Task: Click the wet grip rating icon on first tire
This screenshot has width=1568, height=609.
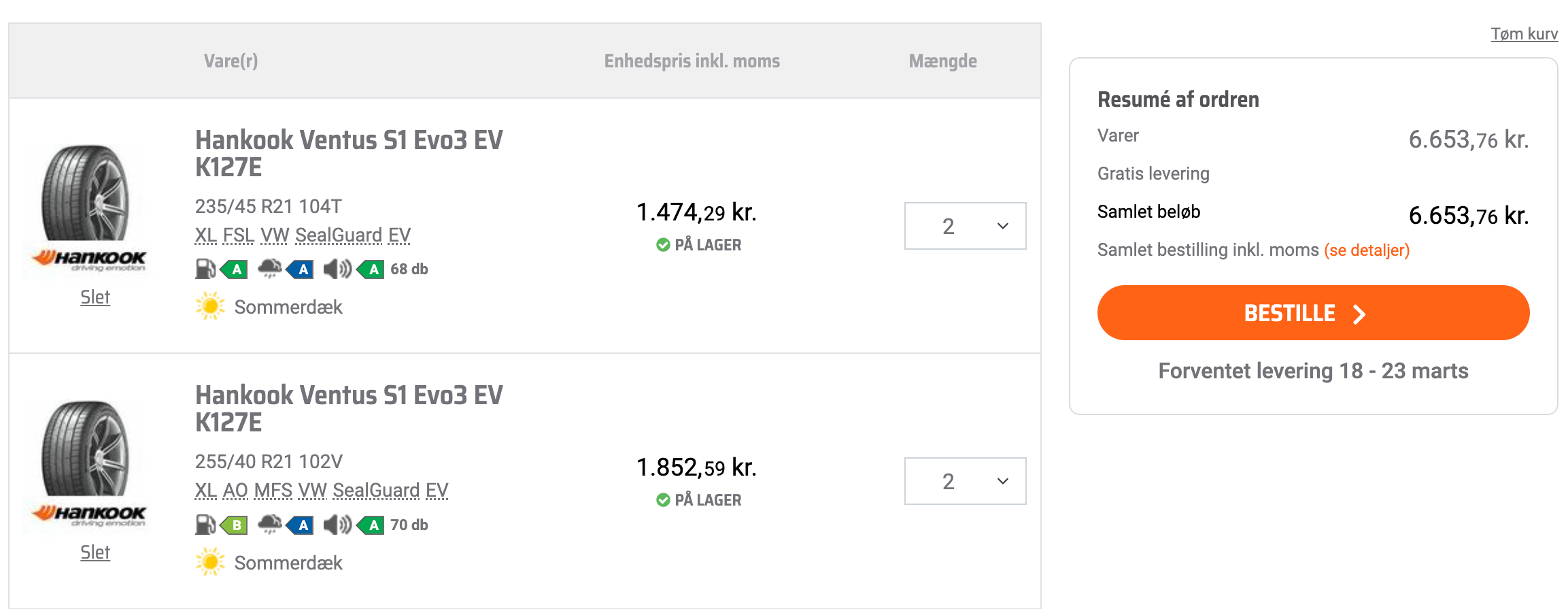Action: (x=301, y=269)
